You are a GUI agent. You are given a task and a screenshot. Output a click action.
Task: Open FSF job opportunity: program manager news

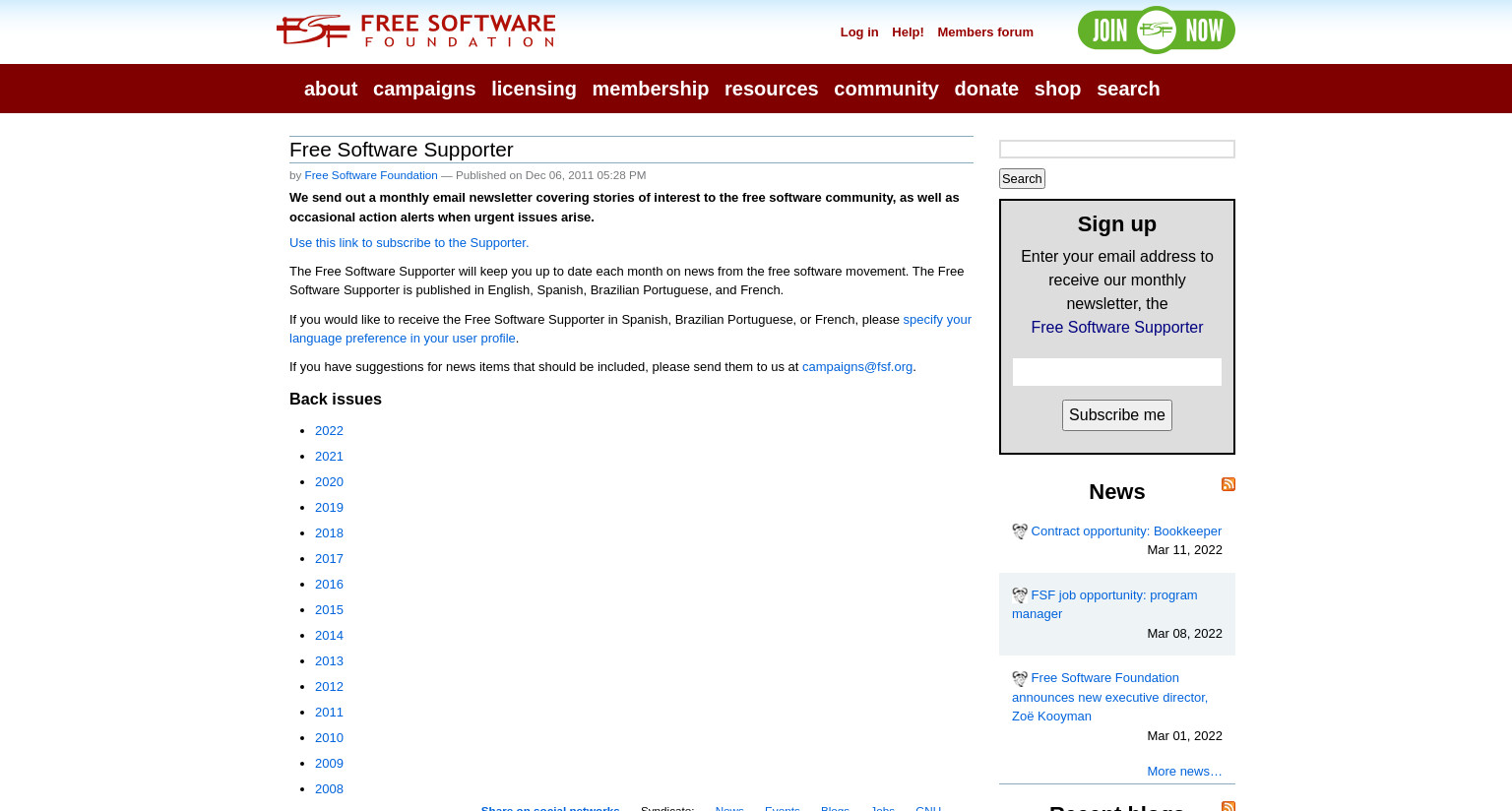point(1104,604)
